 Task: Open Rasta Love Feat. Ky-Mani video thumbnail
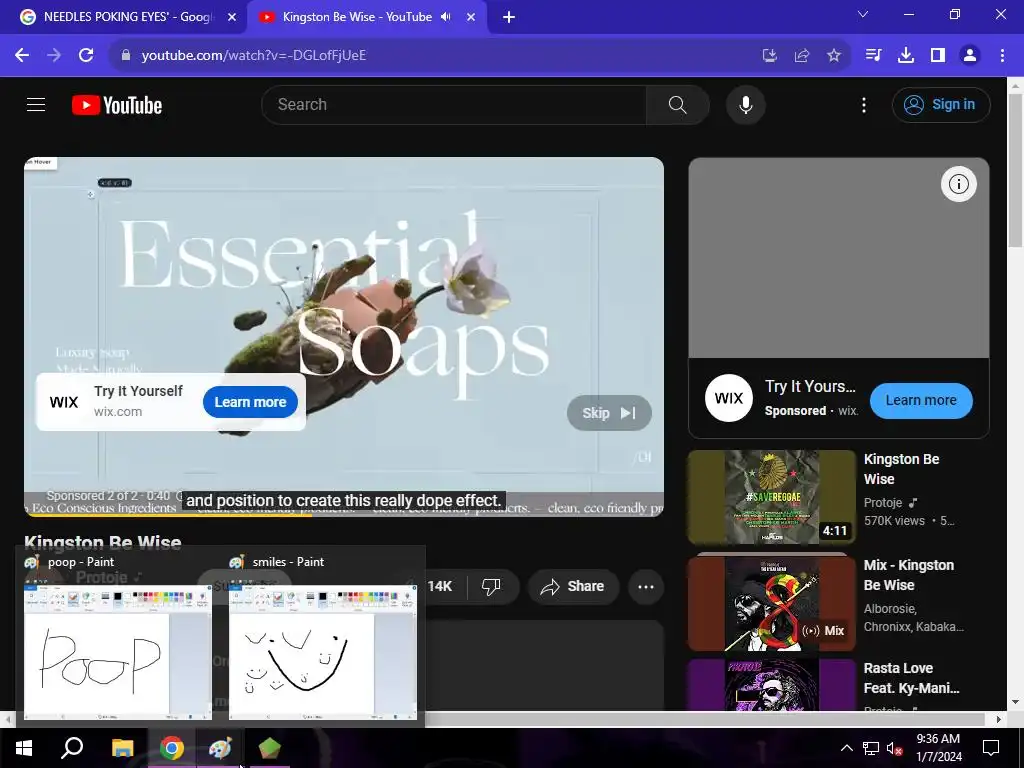pyautogui.click(x=771, y=684)
